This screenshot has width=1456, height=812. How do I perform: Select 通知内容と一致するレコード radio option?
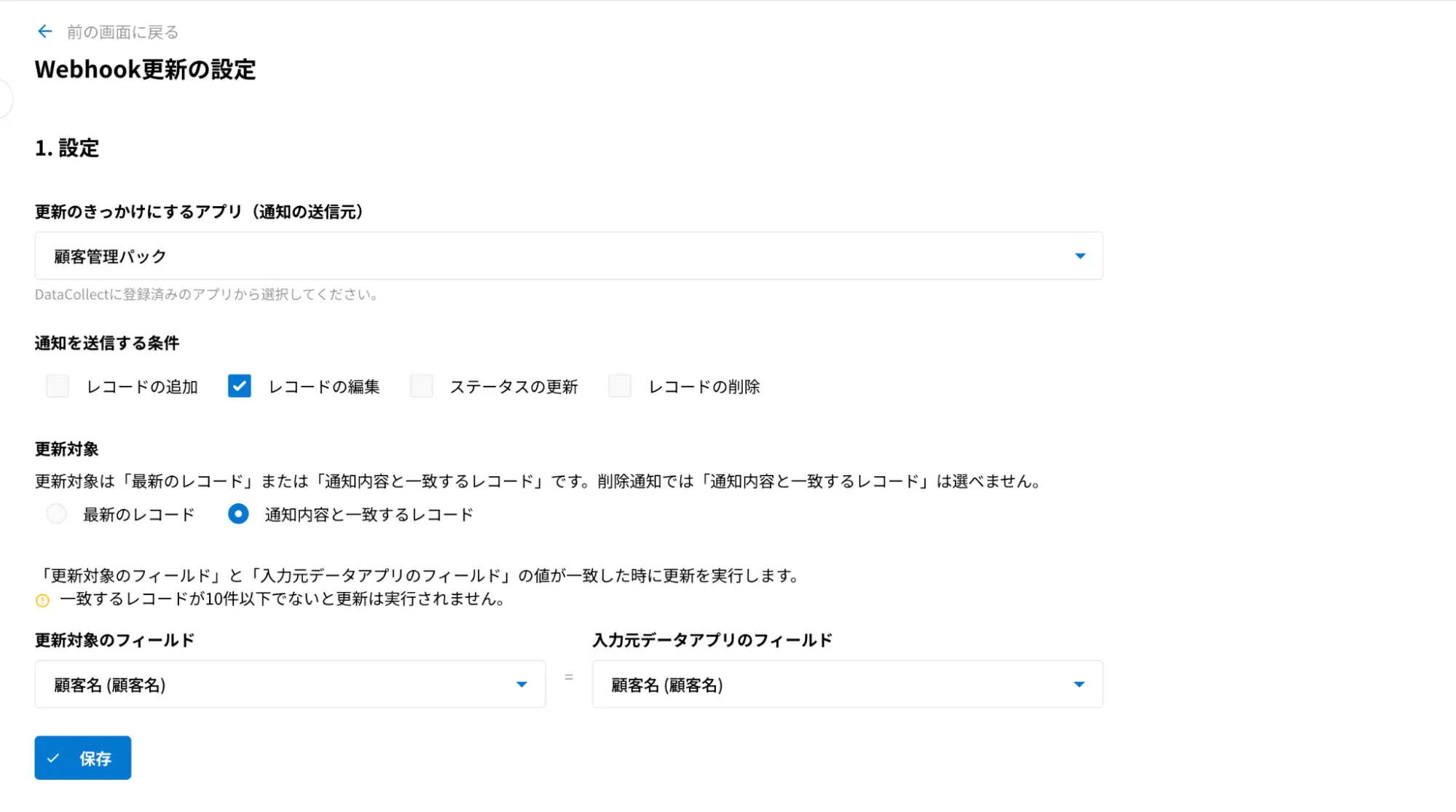click(238, 514)
